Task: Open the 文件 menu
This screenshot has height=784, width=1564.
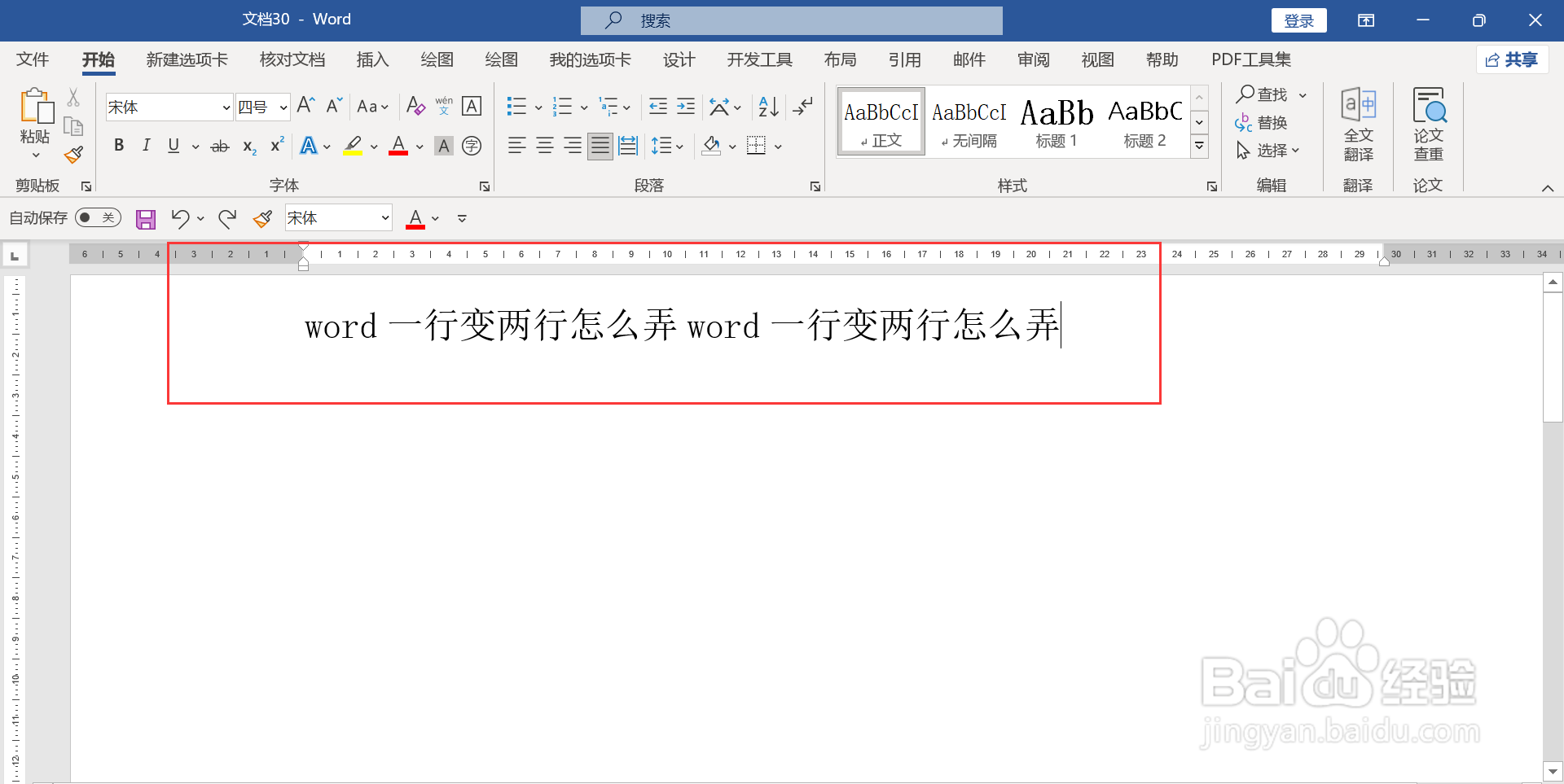Action: coord(33,59)
